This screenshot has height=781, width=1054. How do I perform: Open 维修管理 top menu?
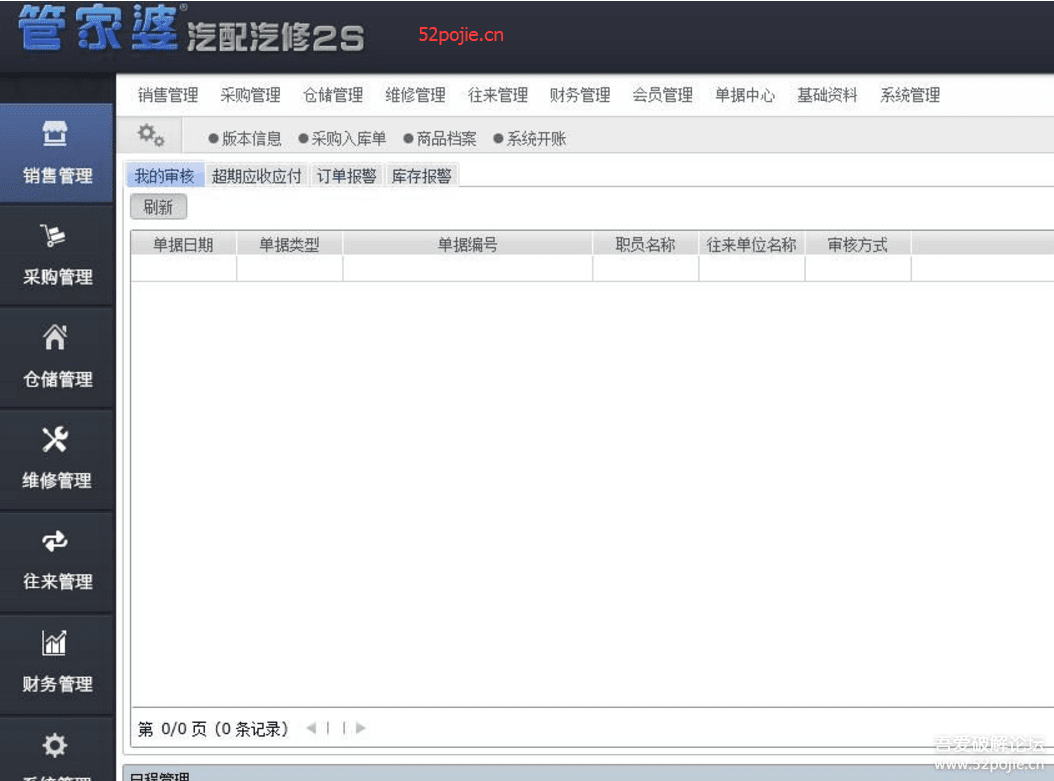pyautogui.click(x=415, y=95)
